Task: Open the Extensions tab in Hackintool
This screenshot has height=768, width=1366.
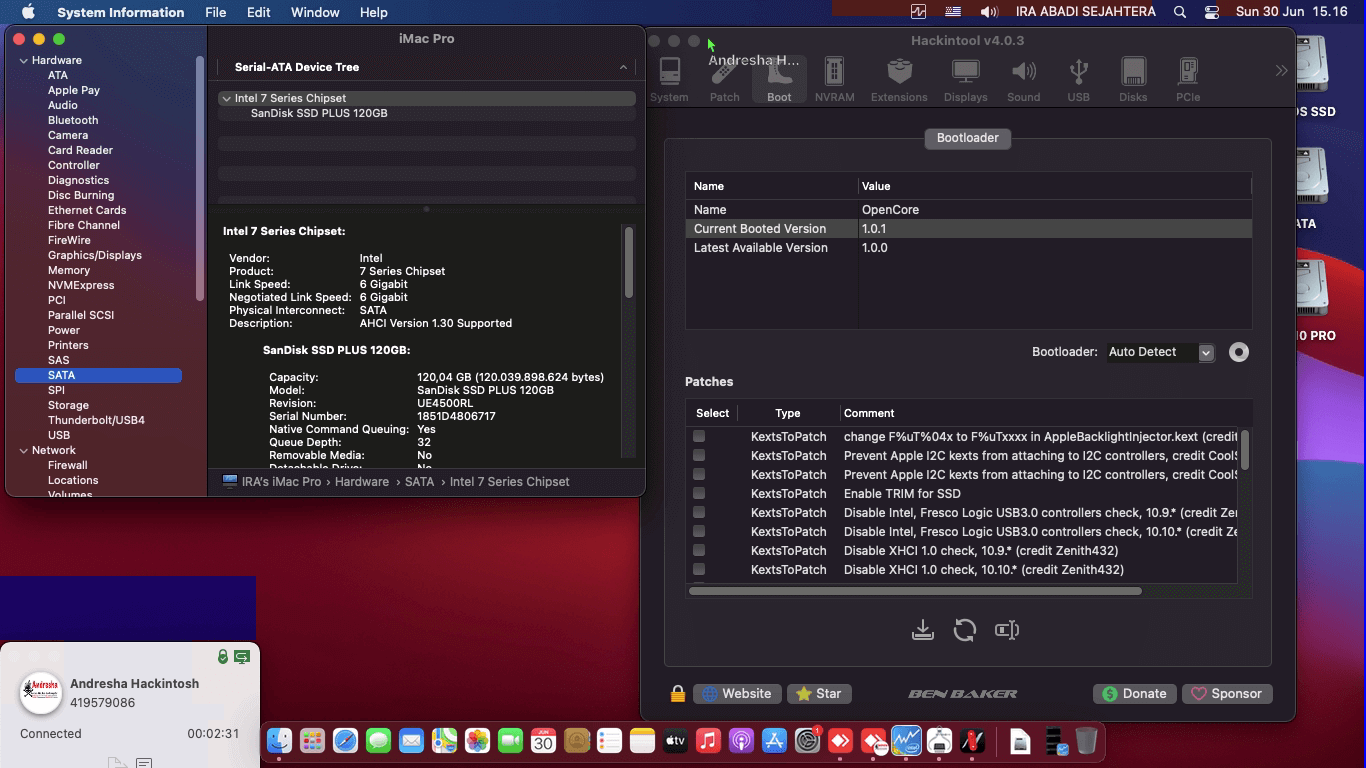Action: point(899,80)
